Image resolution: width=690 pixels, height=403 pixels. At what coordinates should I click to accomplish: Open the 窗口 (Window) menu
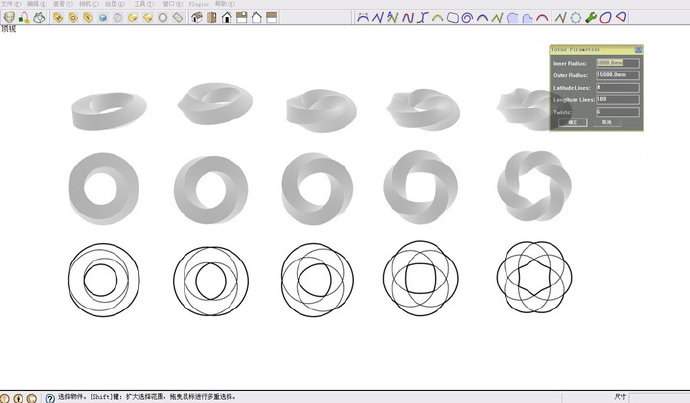coord(172,4)
